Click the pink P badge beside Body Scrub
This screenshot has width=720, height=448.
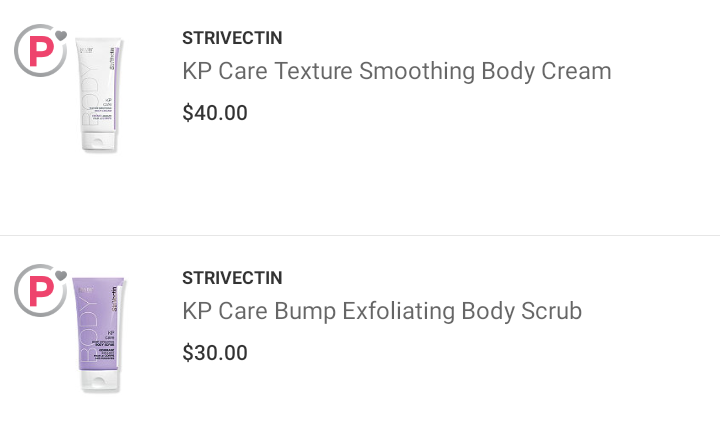38,290
